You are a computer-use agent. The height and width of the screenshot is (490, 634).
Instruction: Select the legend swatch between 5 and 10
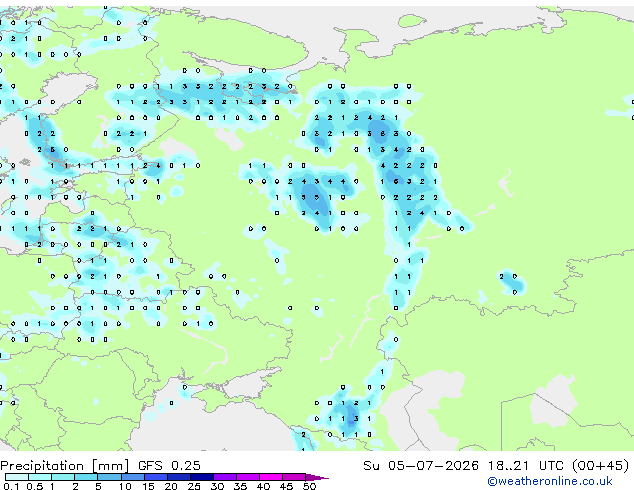click(x=109, y=477)
